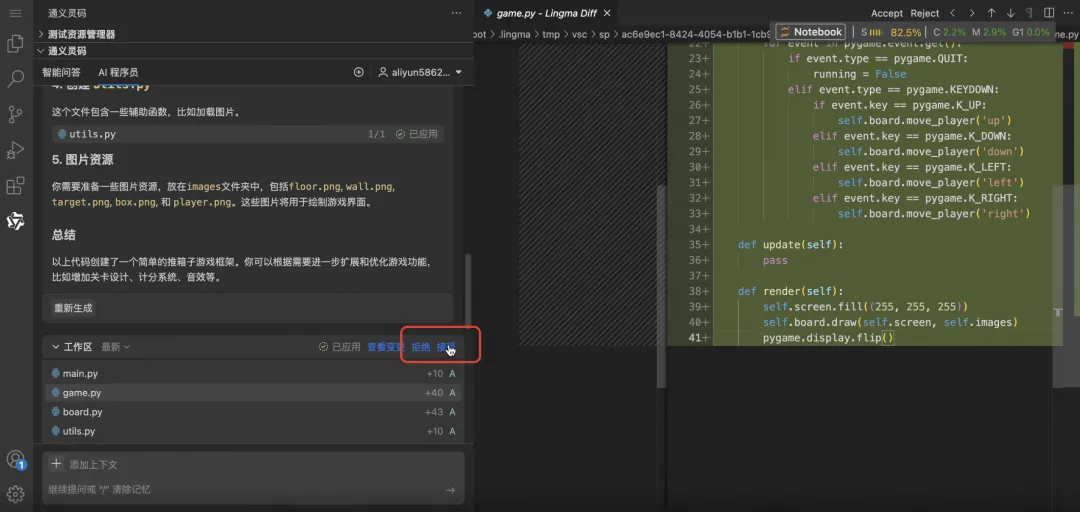Open the Extensions view icon

pyautogui.click(x=15, y=185)
